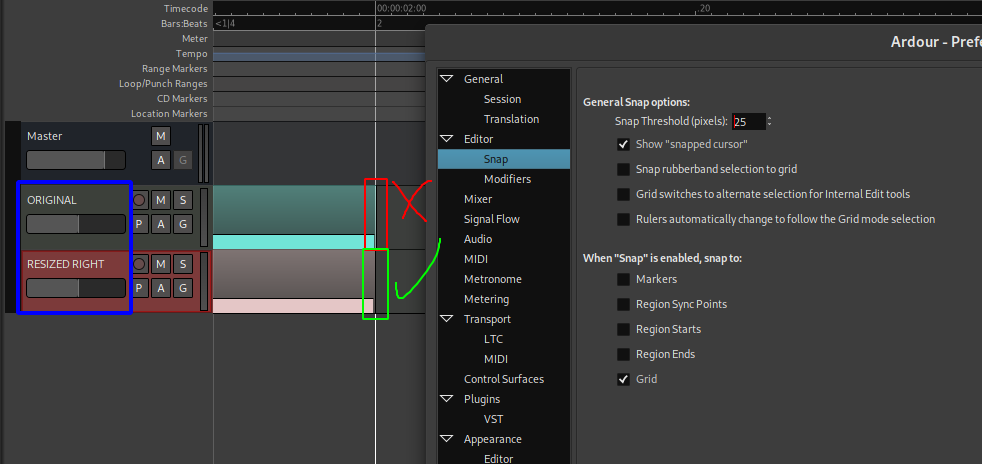Click automation button on RESIZED RIGHT track
Image resolution: width=982 pixels, height=464 pixels.
(161, 288)
